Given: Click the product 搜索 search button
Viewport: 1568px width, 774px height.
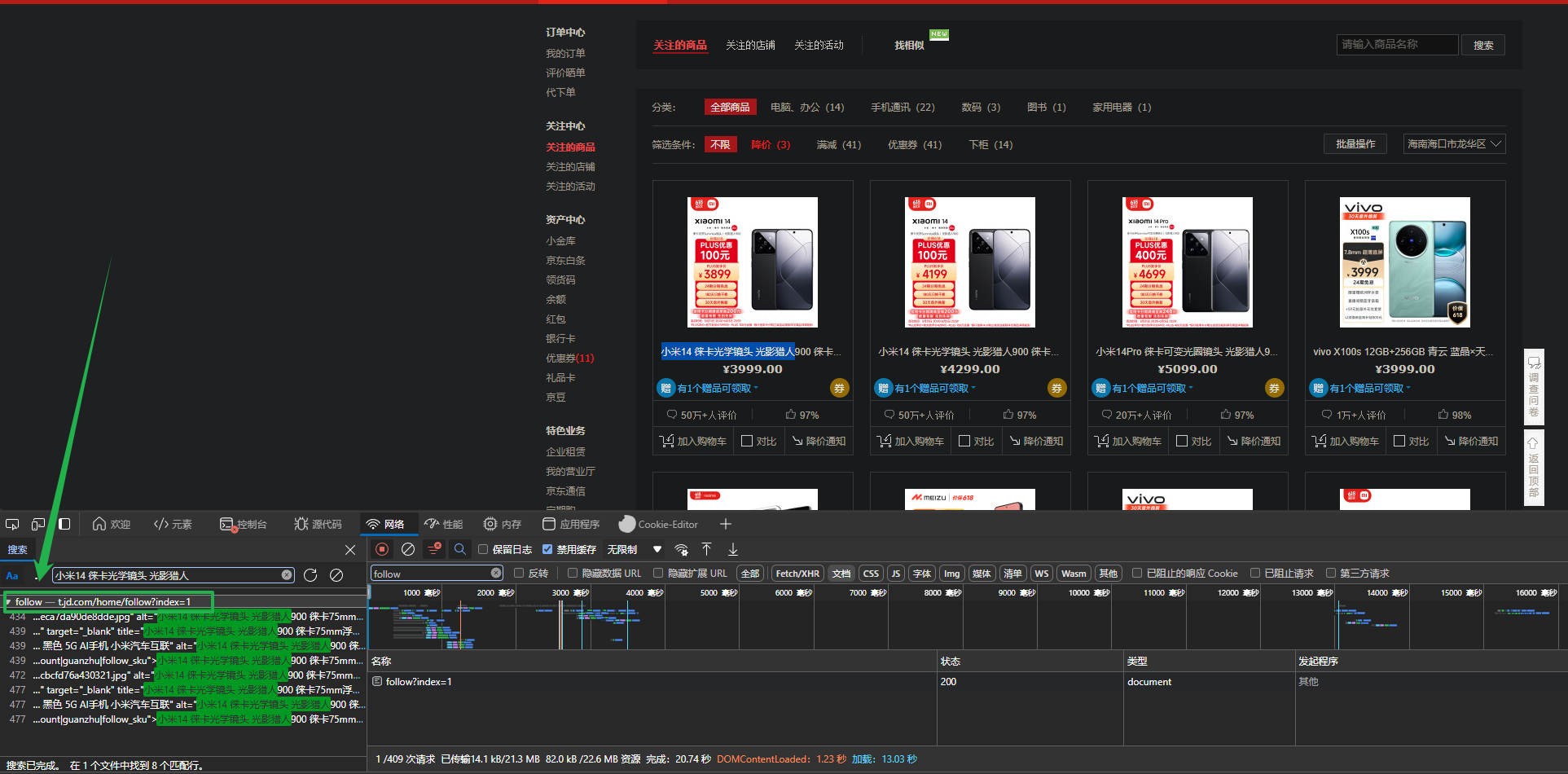Looking at the screenshot, I should 1483,45.
